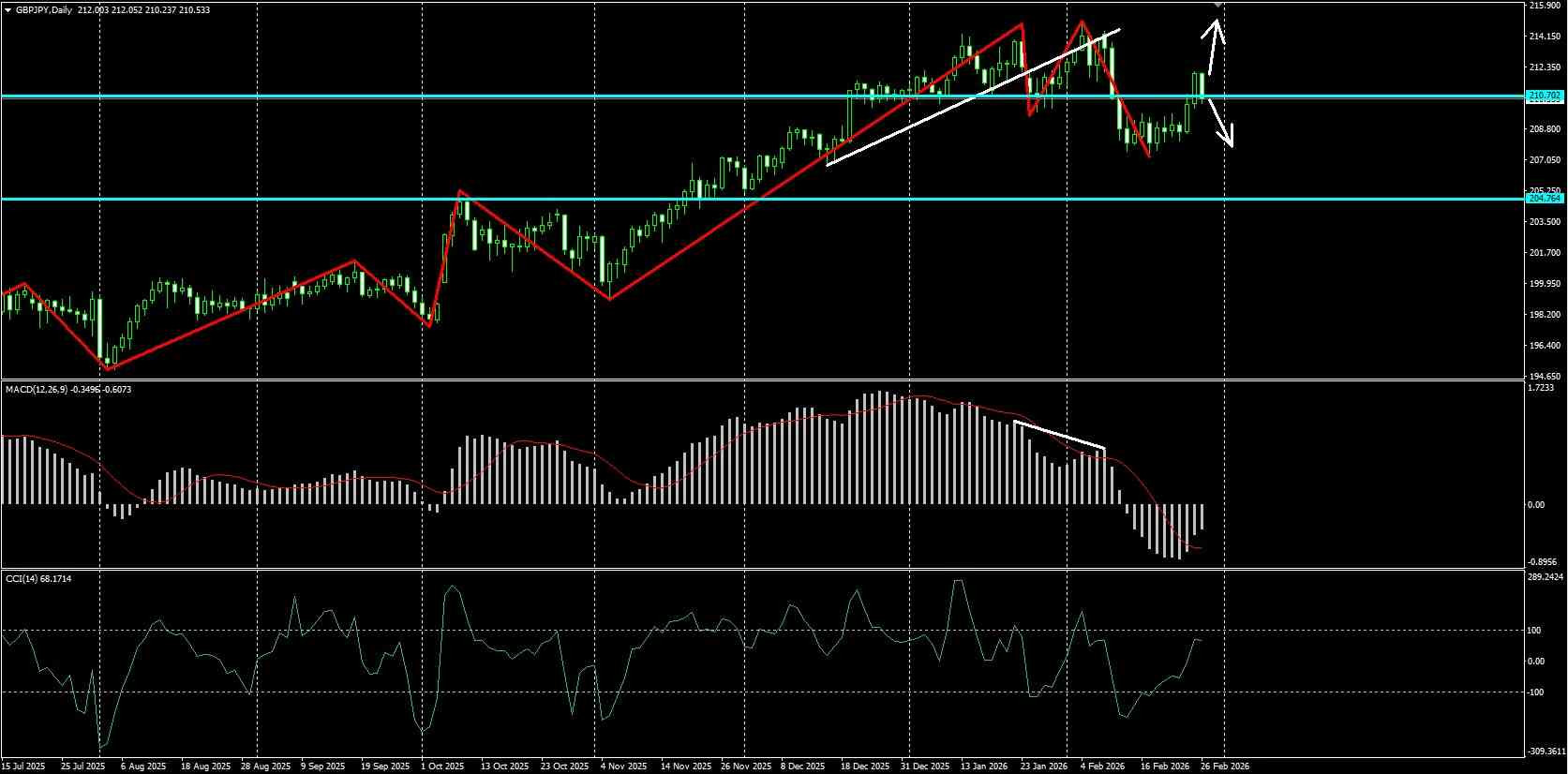The height and width of the screenshot is (774, 1568).
Task: Select the cyan 210.702 price label
Action: pyautogui.click(x=1545, y=96)
